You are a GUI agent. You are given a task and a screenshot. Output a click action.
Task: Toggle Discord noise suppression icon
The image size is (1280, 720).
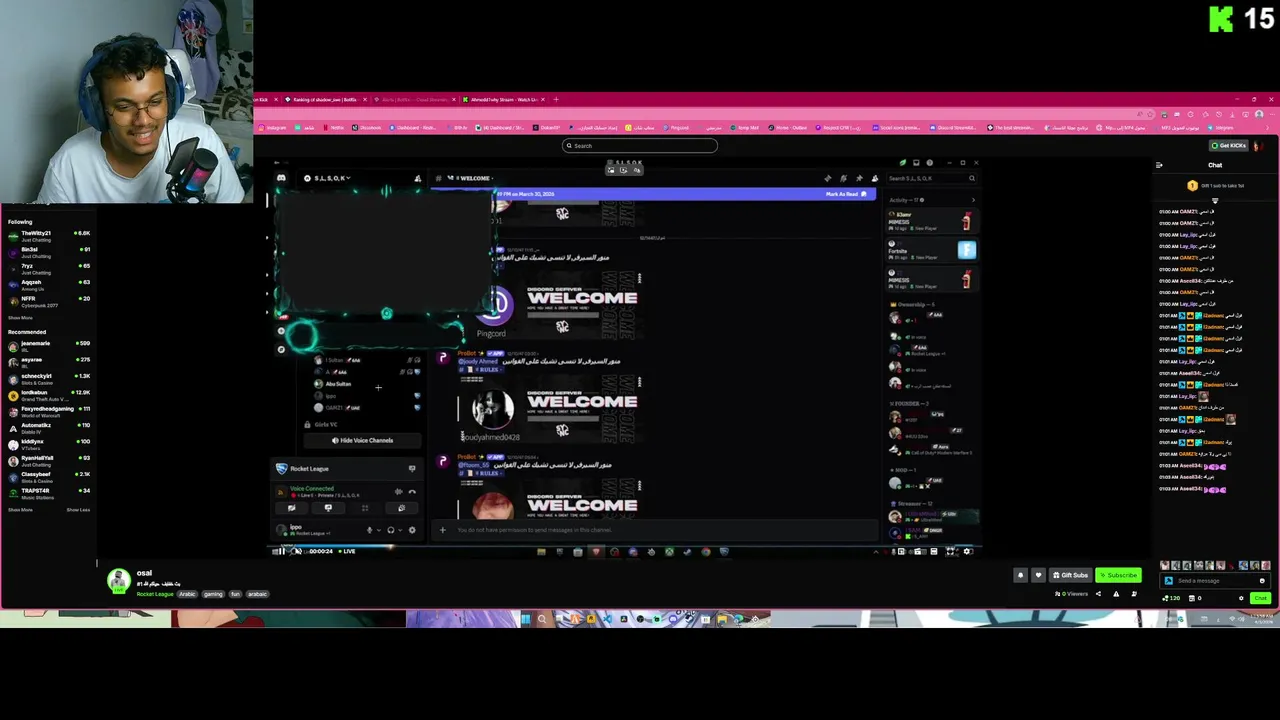point(398,491)
